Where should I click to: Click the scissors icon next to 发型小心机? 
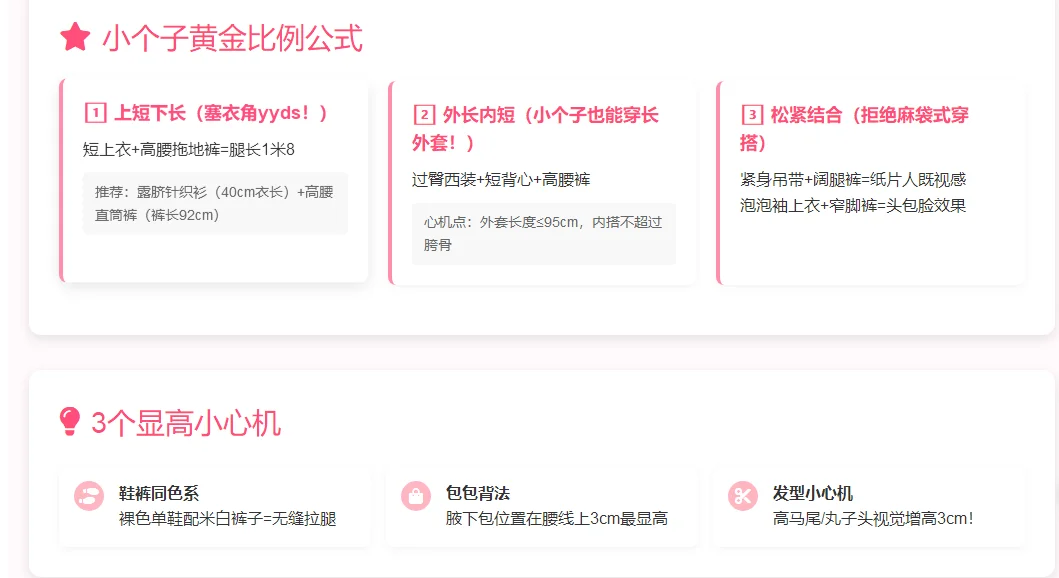point(742,496)
